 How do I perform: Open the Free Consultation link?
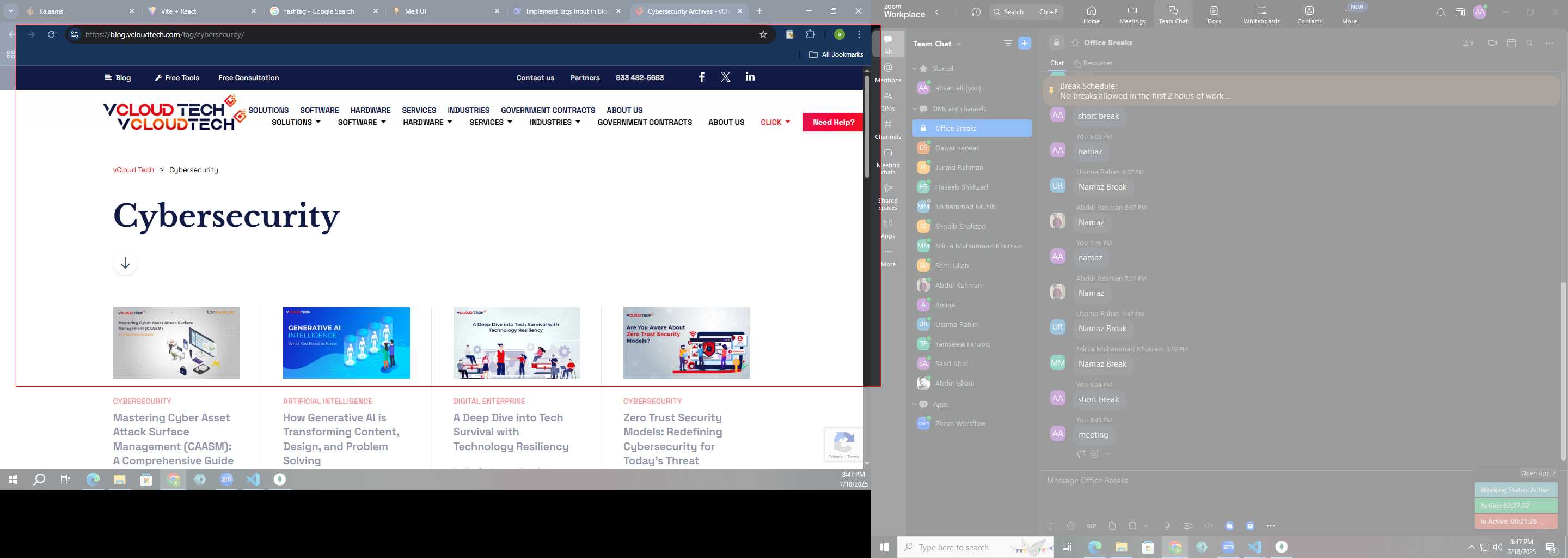248,77
